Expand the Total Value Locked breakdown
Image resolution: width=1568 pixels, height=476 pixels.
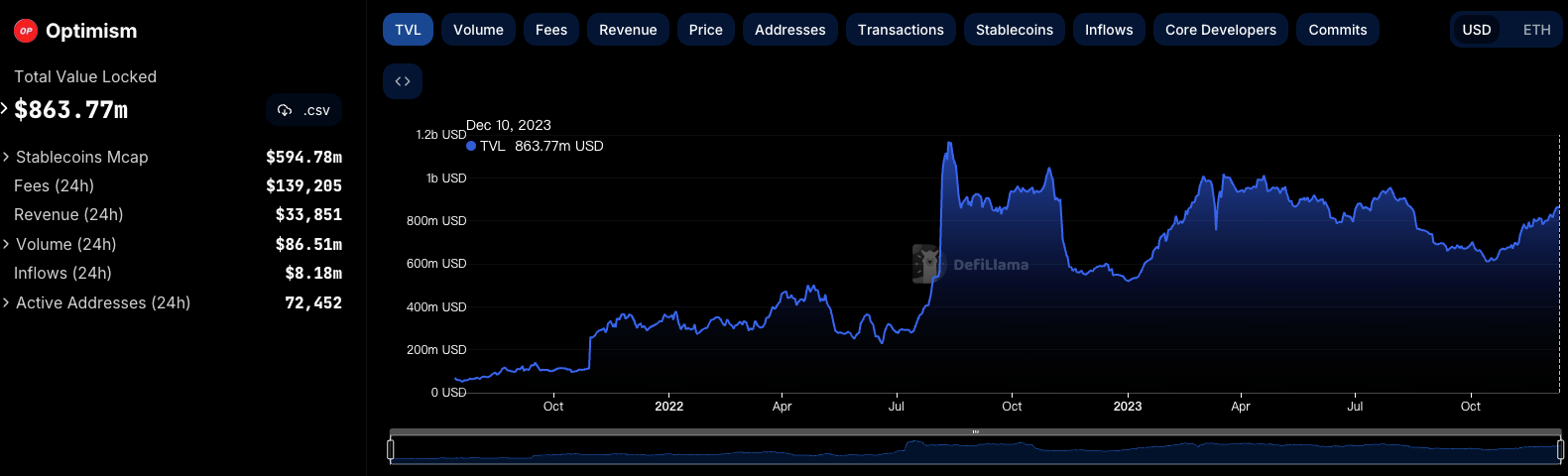coord(5,109)
